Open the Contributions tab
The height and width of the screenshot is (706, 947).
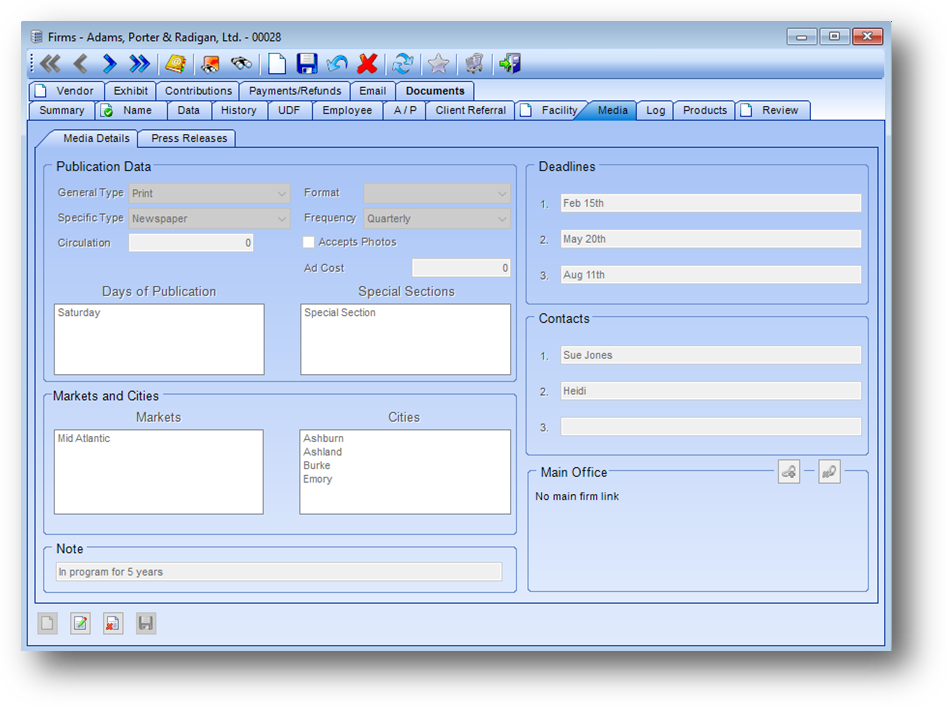click(198, 91)
